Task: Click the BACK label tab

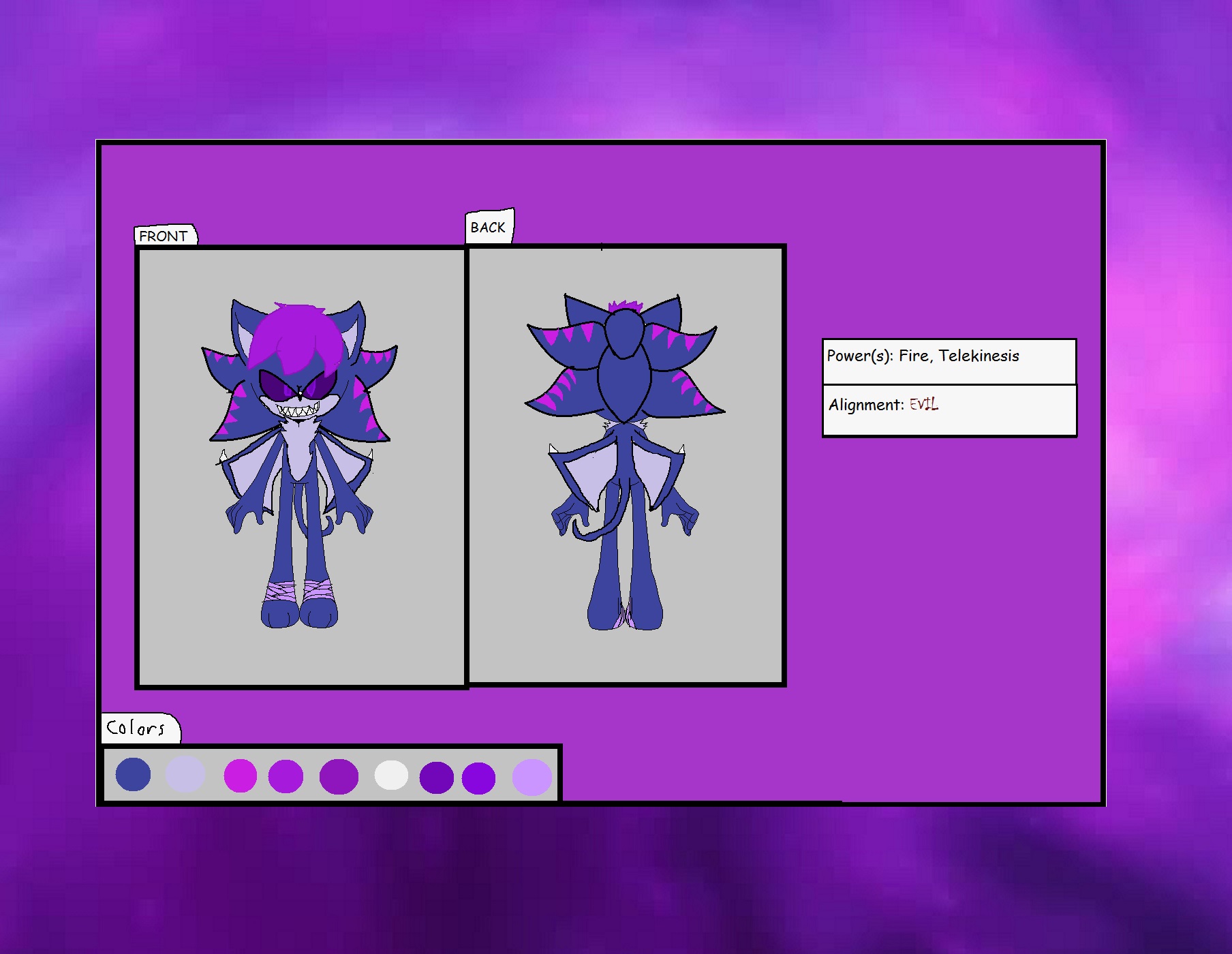Action: click(x=489, y=226)
